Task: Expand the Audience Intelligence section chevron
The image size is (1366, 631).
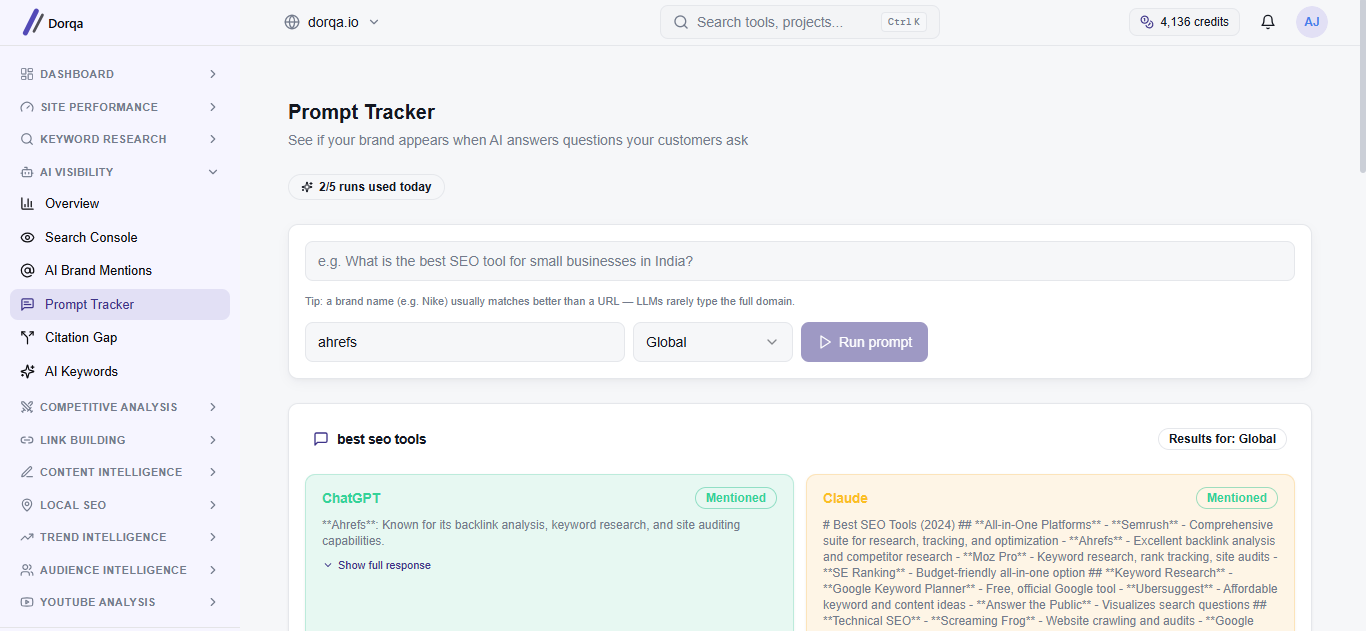Action: [213, 570]
